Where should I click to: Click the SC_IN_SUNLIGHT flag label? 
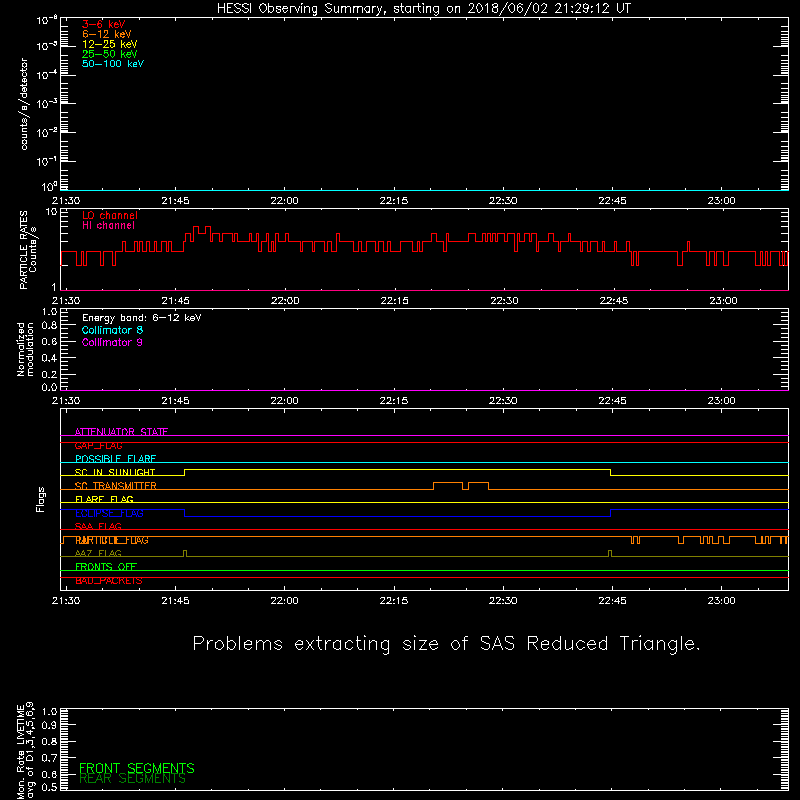tap(115, 472)
